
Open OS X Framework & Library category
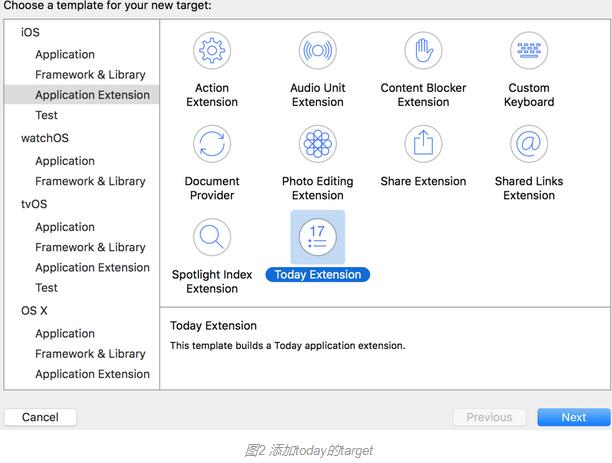click(90, 353)
